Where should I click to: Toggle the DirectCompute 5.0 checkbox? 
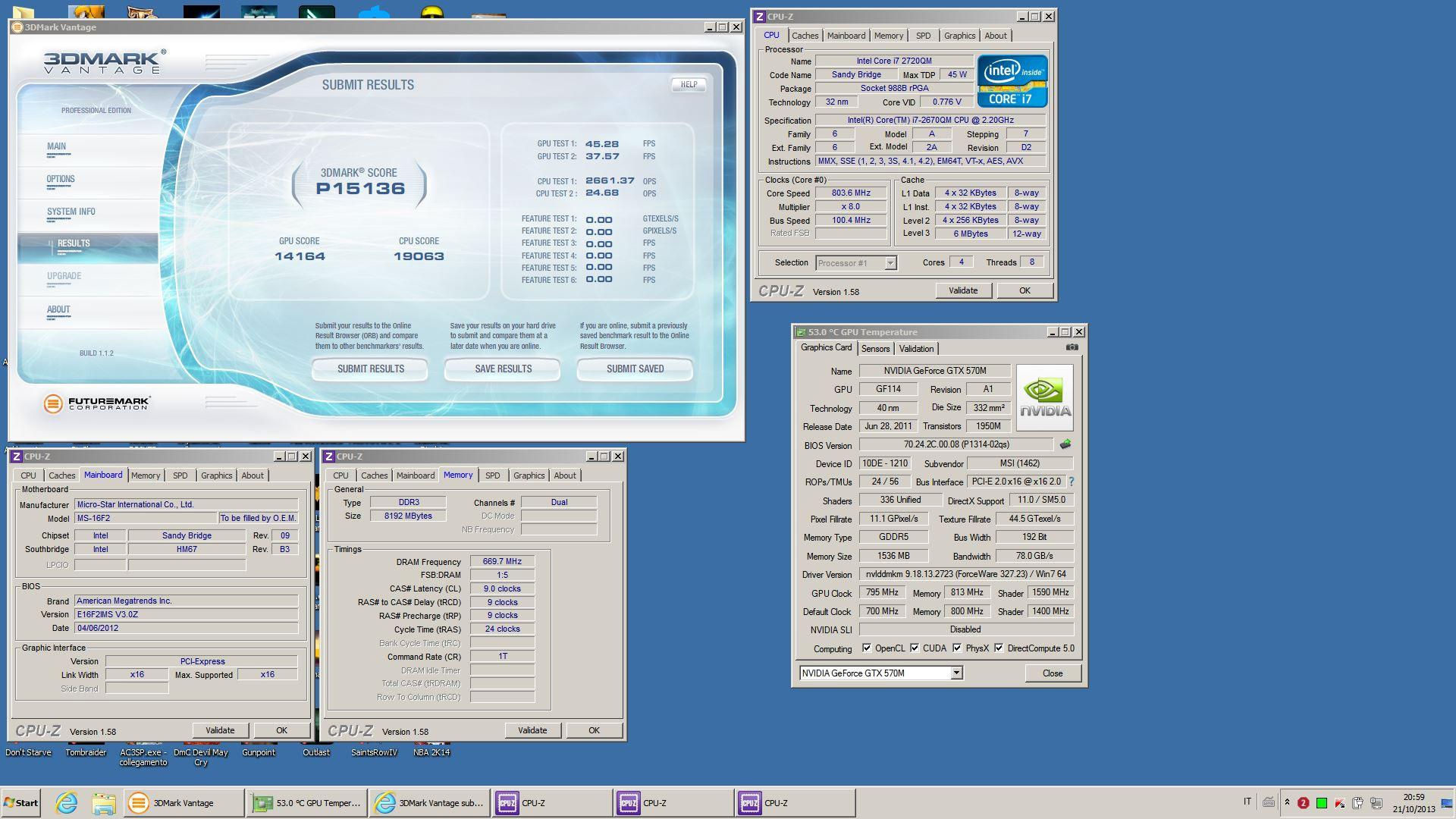[x=999, y=648]
